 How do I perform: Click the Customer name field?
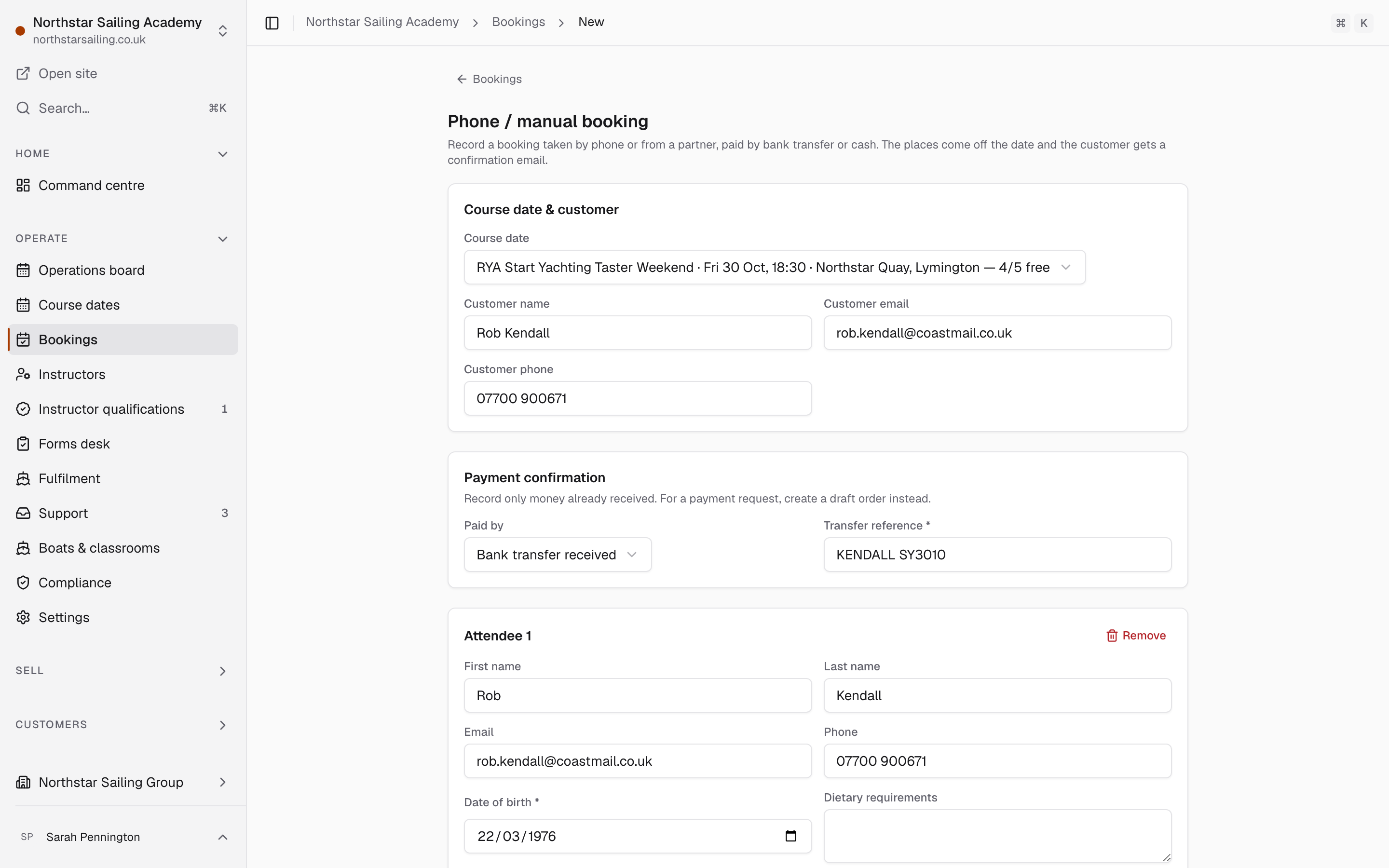tap(638, 333)
